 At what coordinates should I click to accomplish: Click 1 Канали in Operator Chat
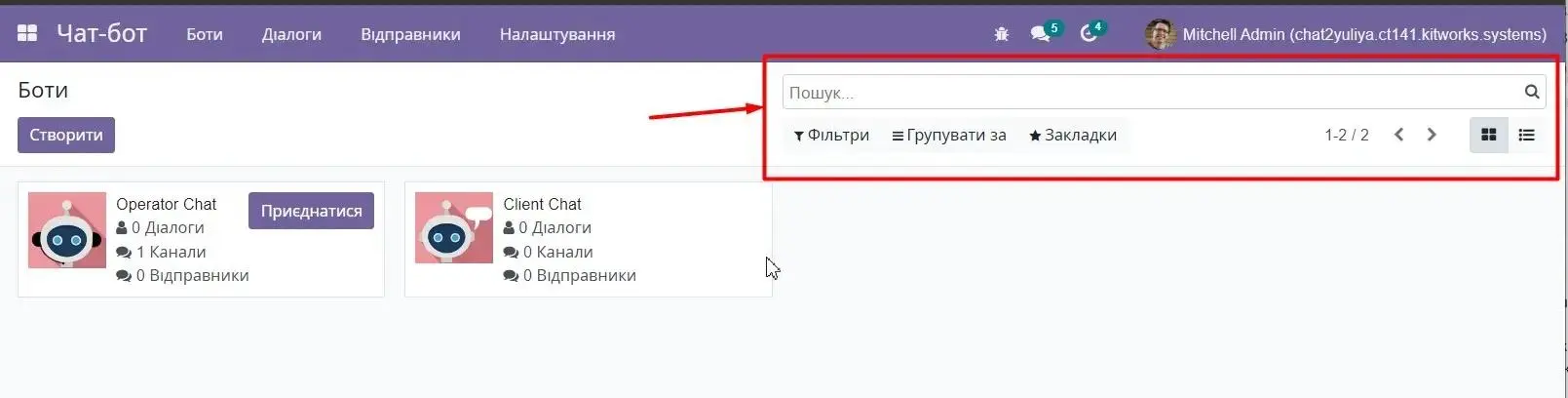coord(161,252)
